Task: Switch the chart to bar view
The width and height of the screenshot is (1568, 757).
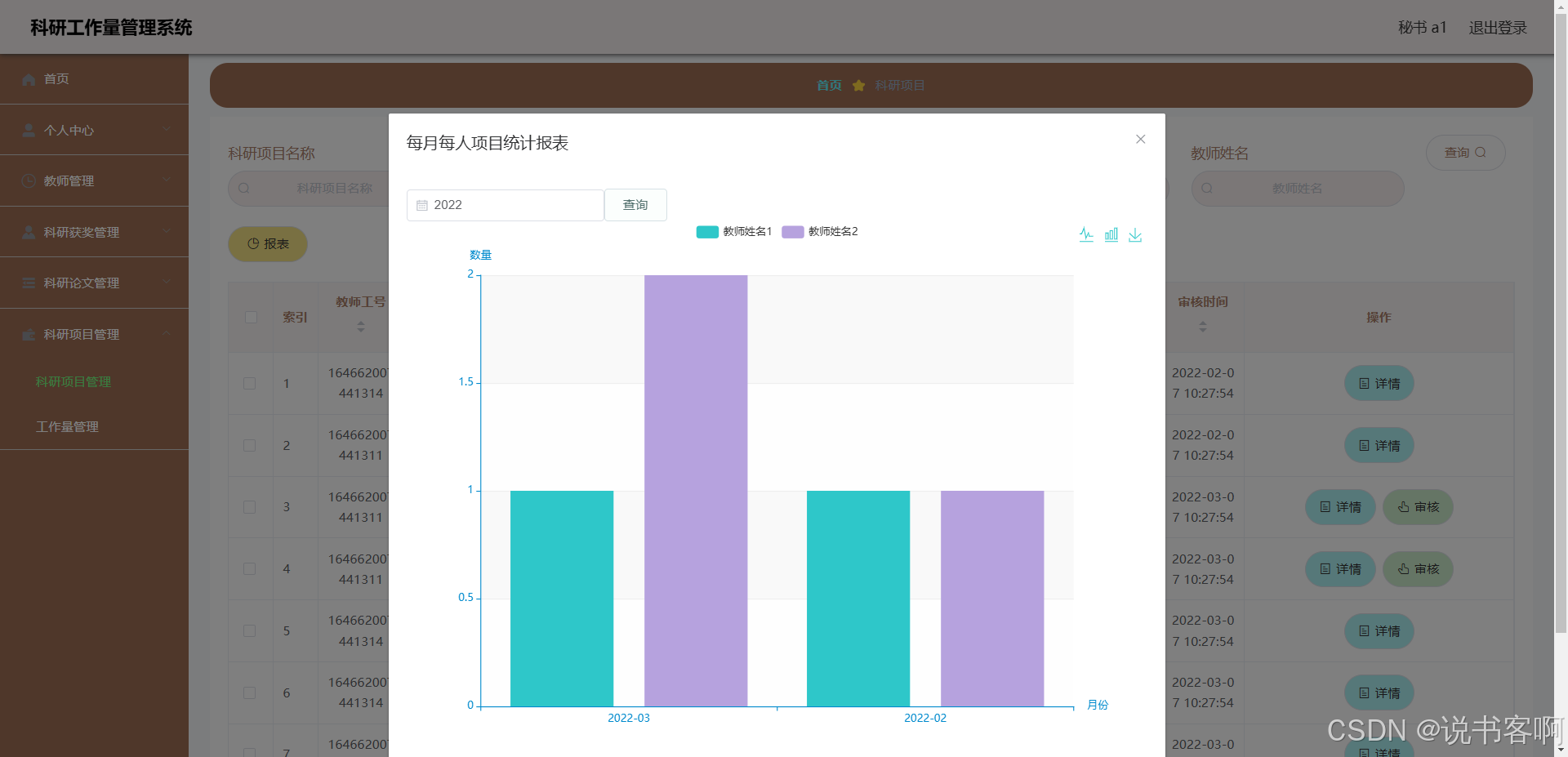Action: 1111,235
